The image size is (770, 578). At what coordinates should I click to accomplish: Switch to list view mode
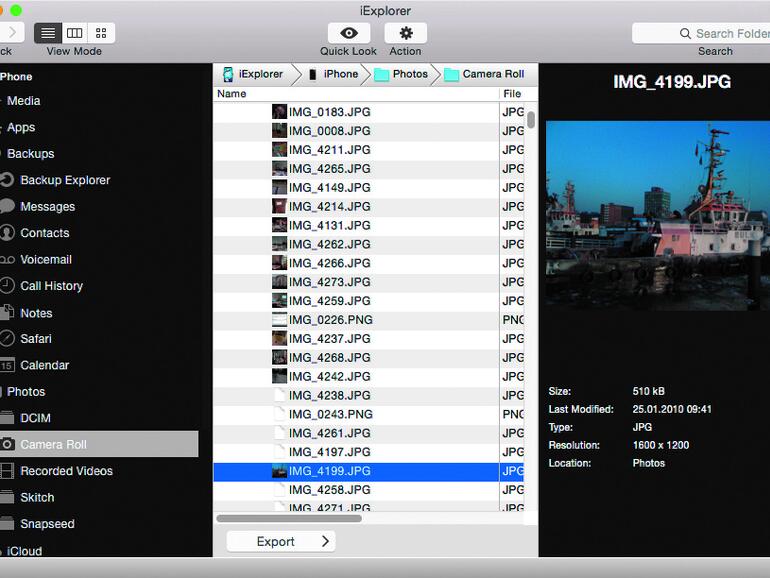tap(48, 33)
